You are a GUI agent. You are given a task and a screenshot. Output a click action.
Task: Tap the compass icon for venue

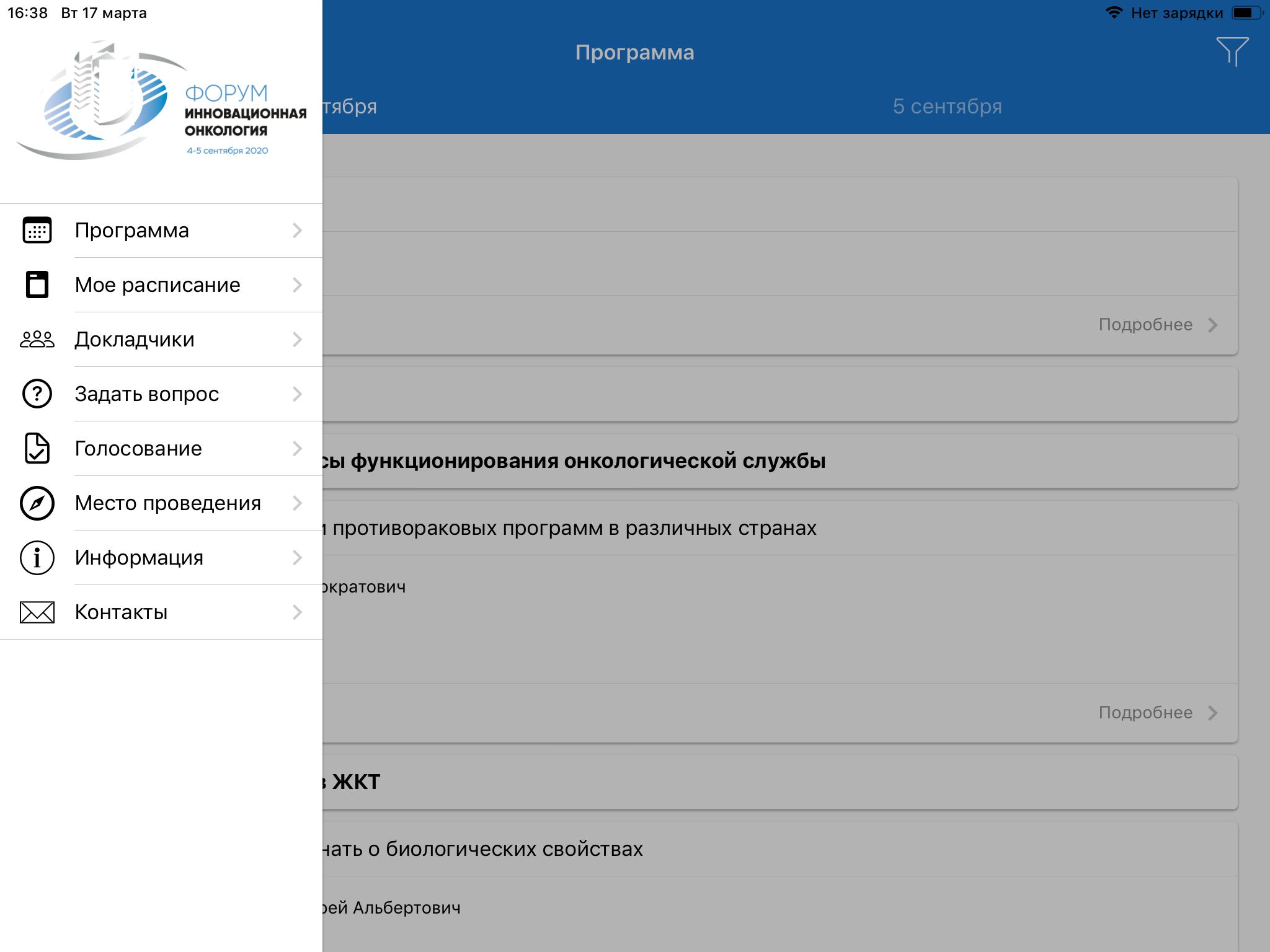pos(37,503)
